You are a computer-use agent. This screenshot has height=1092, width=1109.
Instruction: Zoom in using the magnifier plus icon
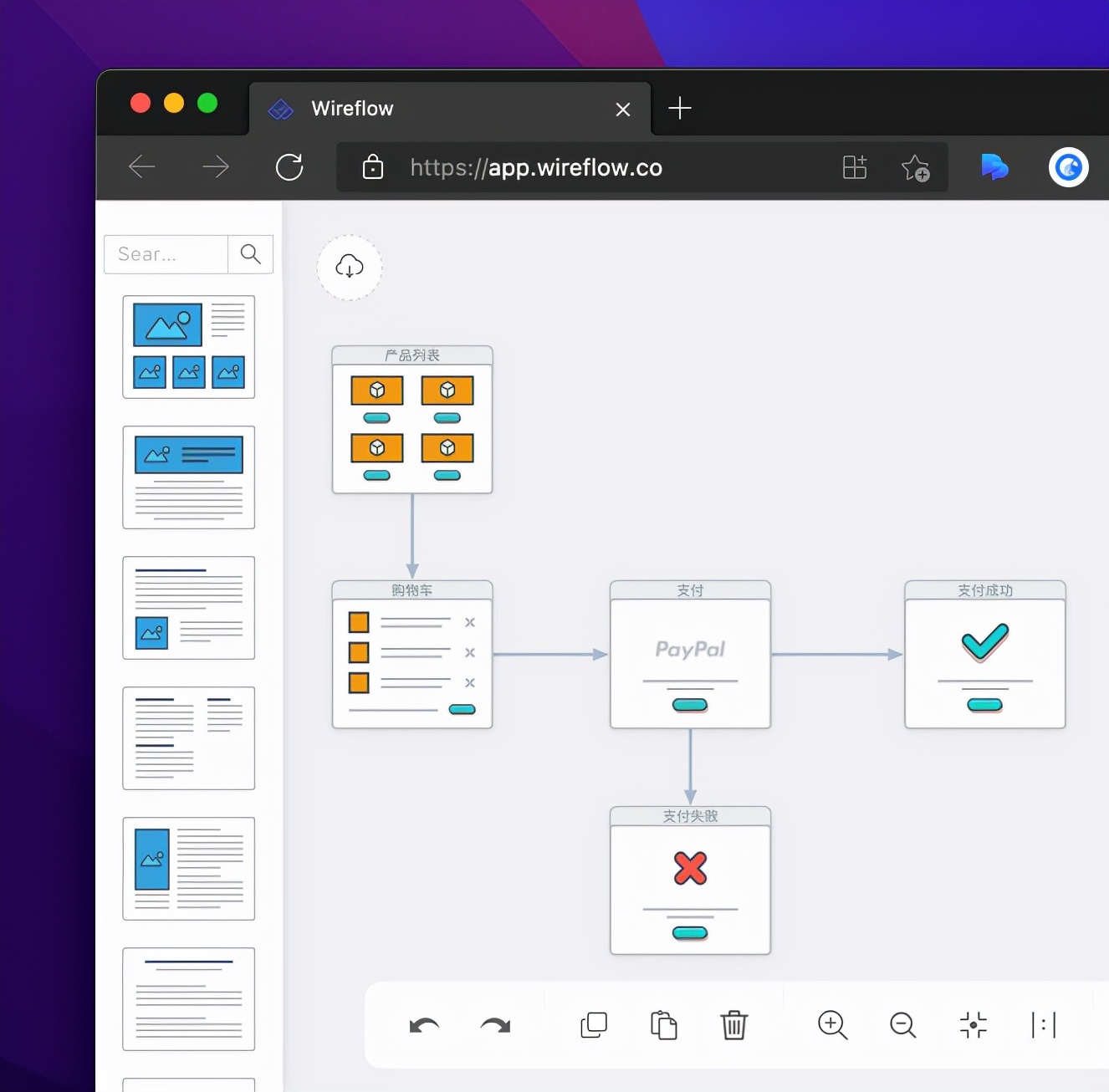tap(832, 1025)
